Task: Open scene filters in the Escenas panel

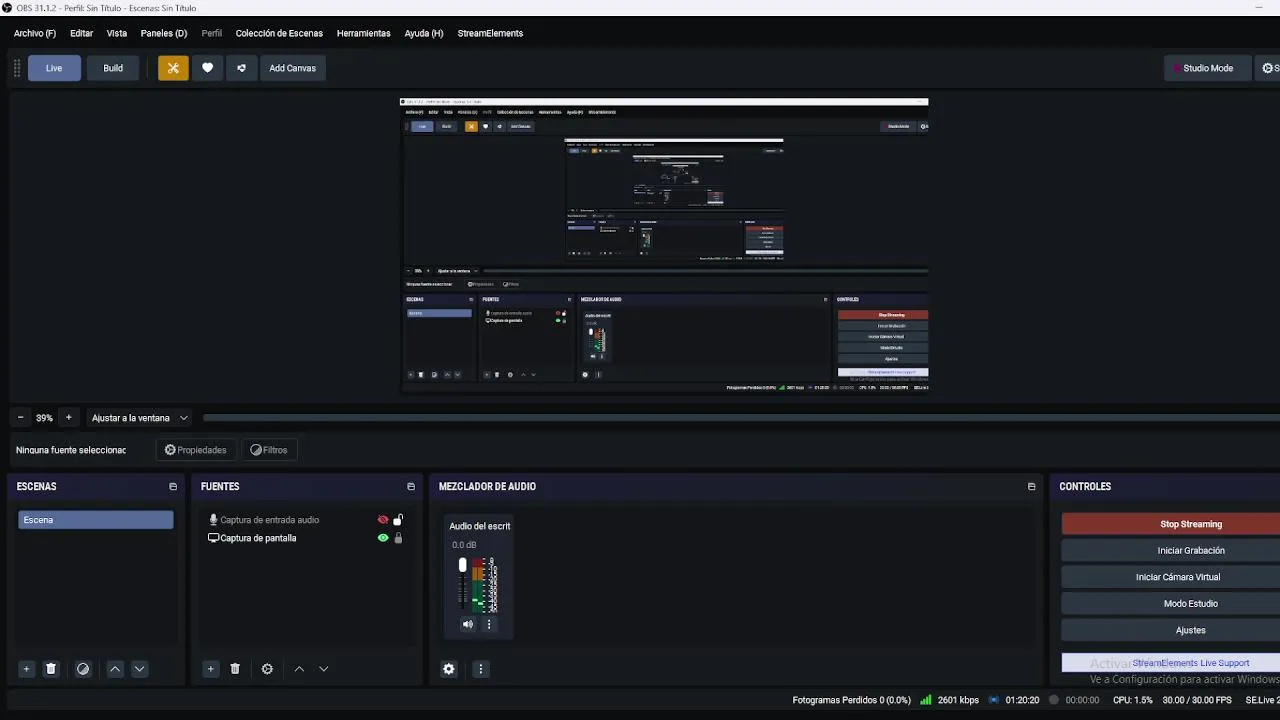Action: [x=83, y=669]
